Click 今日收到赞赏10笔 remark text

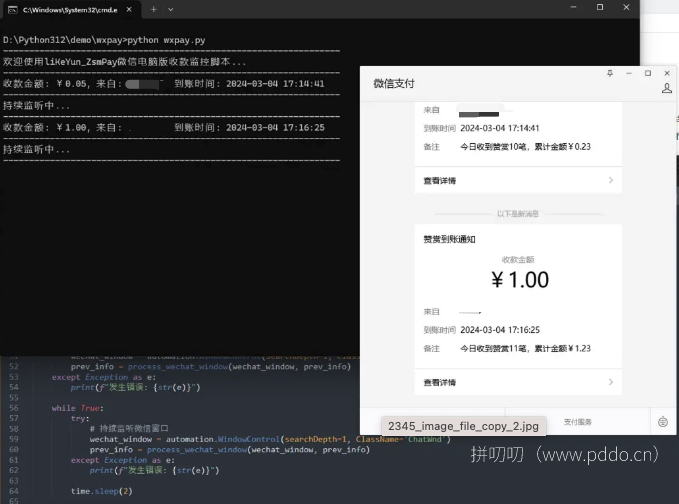[x=525, y=147]
